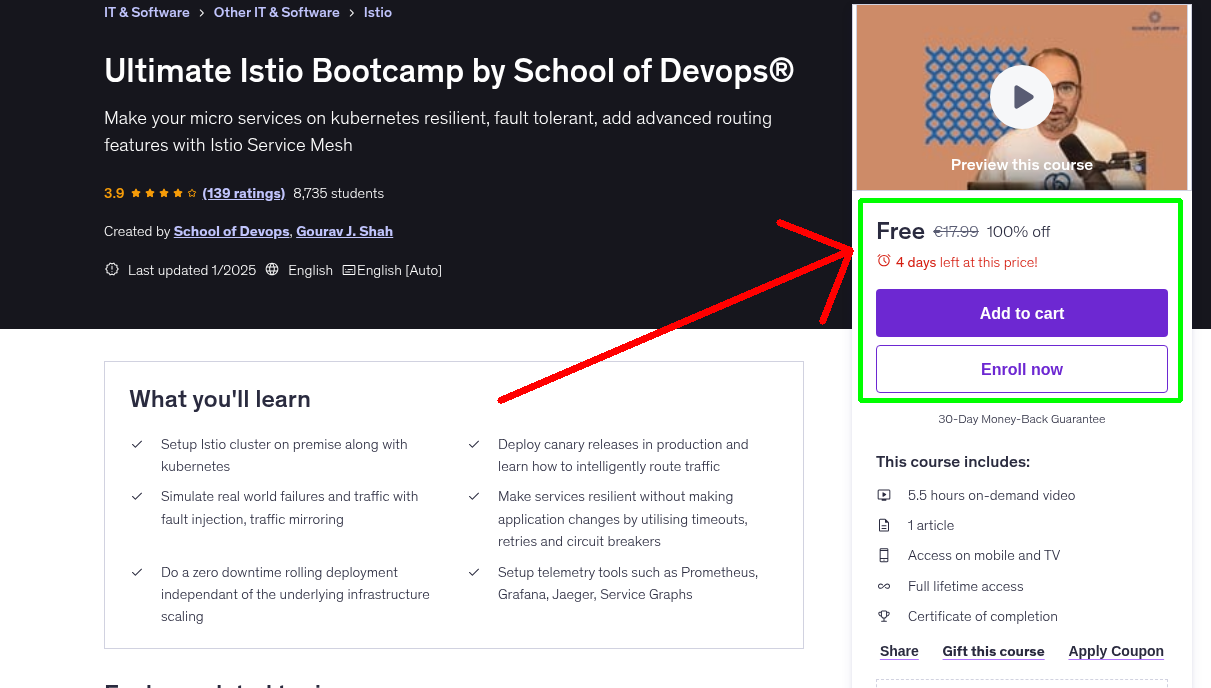Click Add to cart

[x=1021, y=312]
